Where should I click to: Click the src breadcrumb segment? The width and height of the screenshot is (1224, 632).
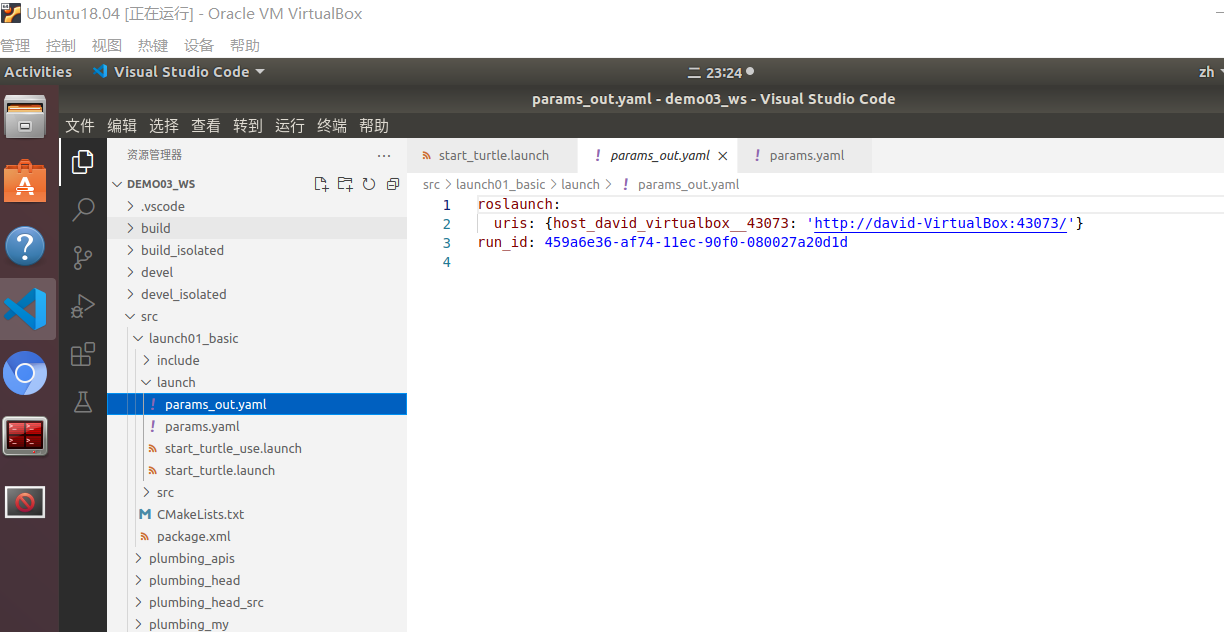[431, 184]
